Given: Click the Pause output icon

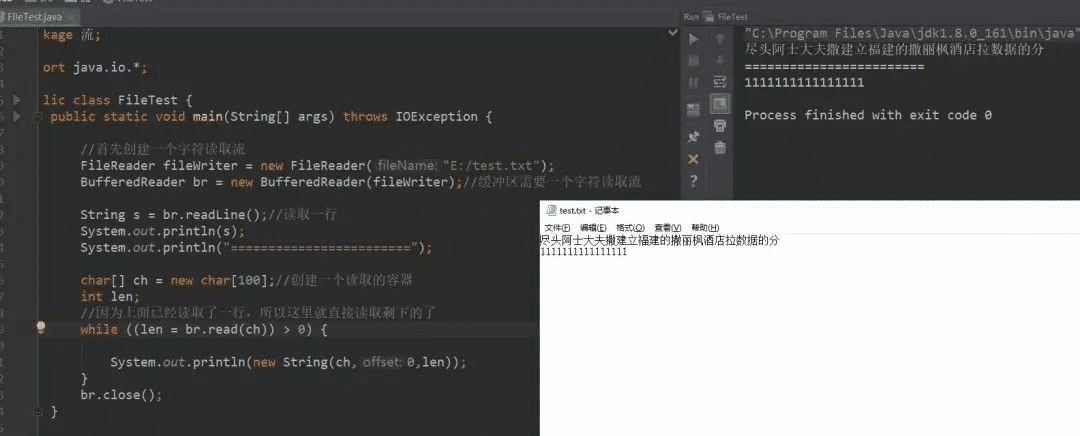Looking at the screenshot, I should coord(693,82).
